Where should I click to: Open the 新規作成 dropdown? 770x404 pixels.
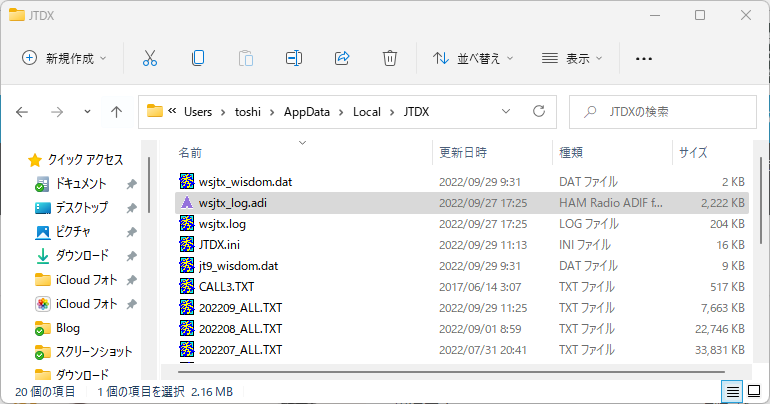point(64,58)
